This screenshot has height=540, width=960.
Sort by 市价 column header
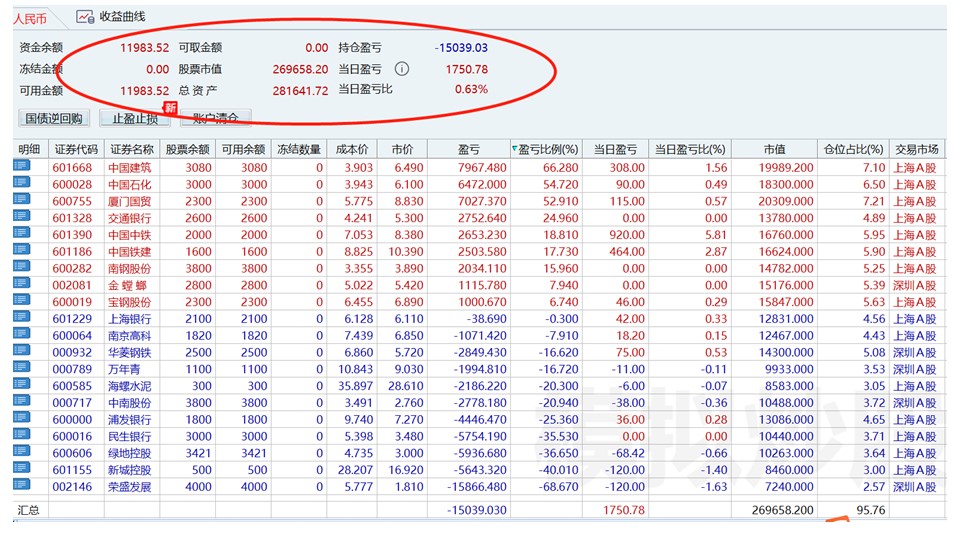pyautogui.click(x=402, y=149)
